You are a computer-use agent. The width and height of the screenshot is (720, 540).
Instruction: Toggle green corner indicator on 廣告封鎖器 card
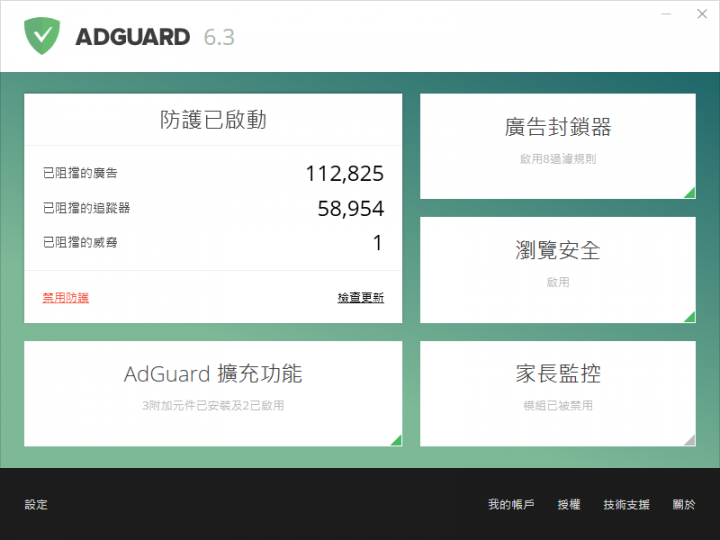click(691, 194)
